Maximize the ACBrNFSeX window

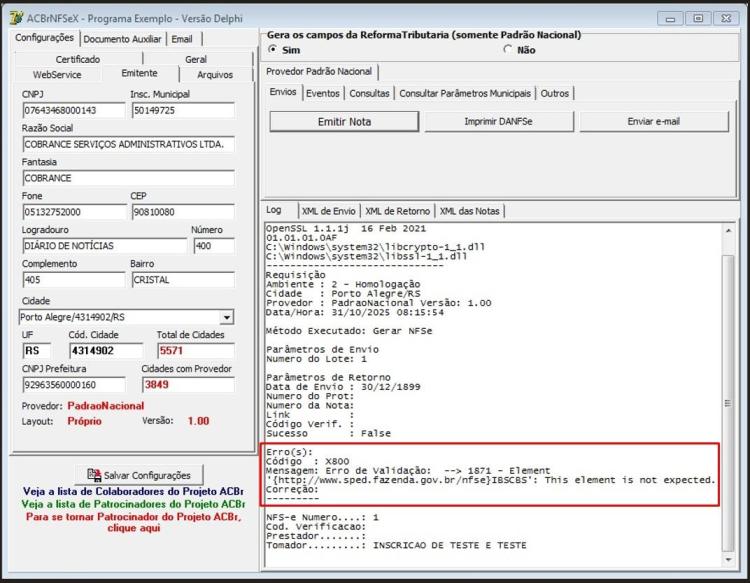(x=698, y=19)
